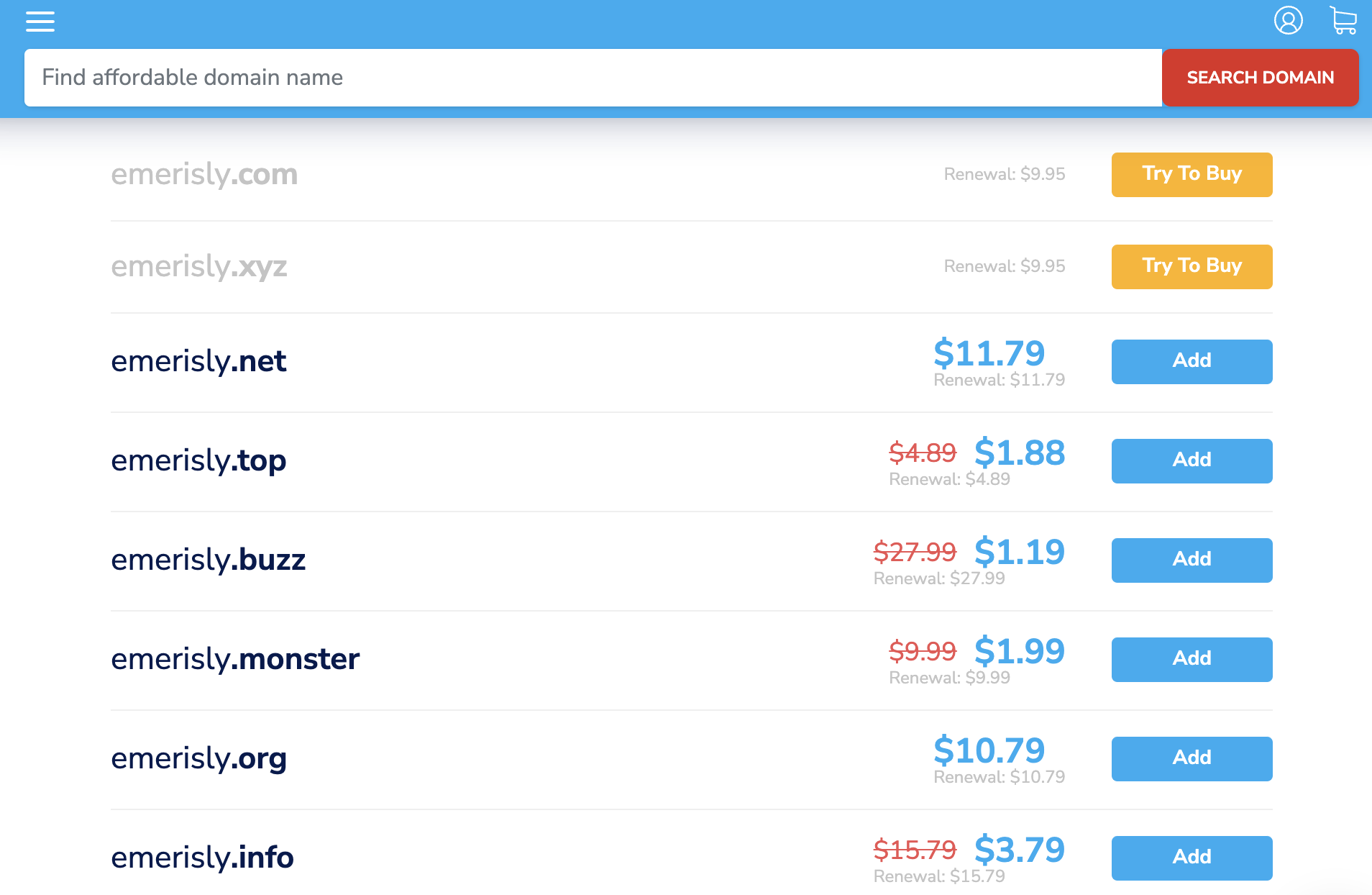Viewport: 1372px width, 895px height.
Task: Select the emerisly.net domain name
Action: [x=198, y=361]
